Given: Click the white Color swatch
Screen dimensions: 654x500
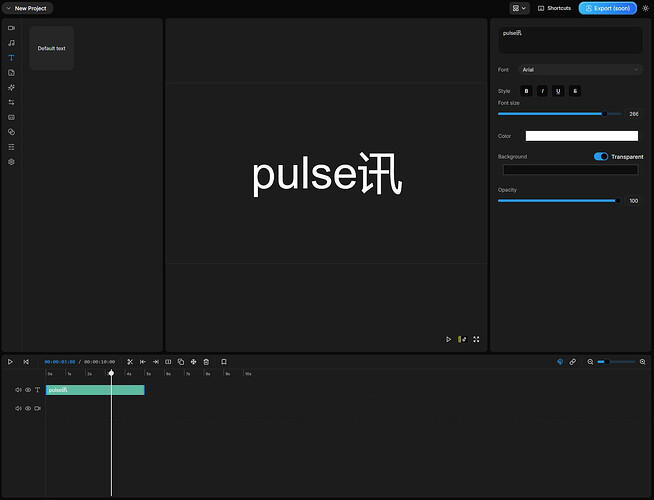Looking at the screenshot, I should (x=581, y=136).
